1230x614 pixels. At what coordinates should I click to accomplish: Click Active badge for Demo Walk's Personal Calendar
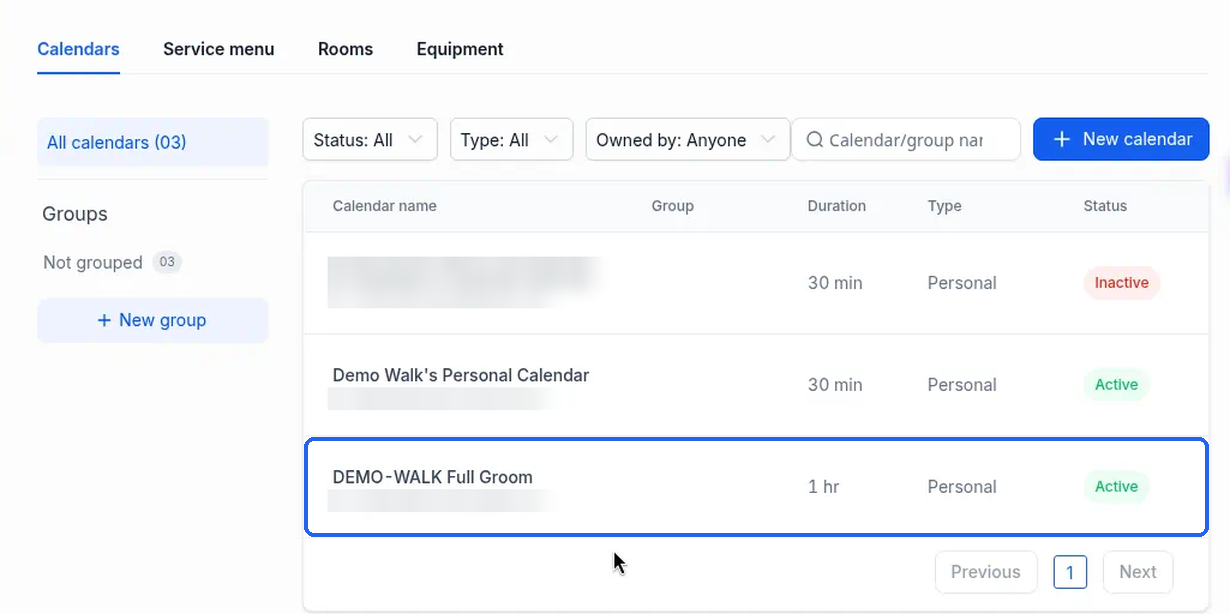tap(1117, 385)
